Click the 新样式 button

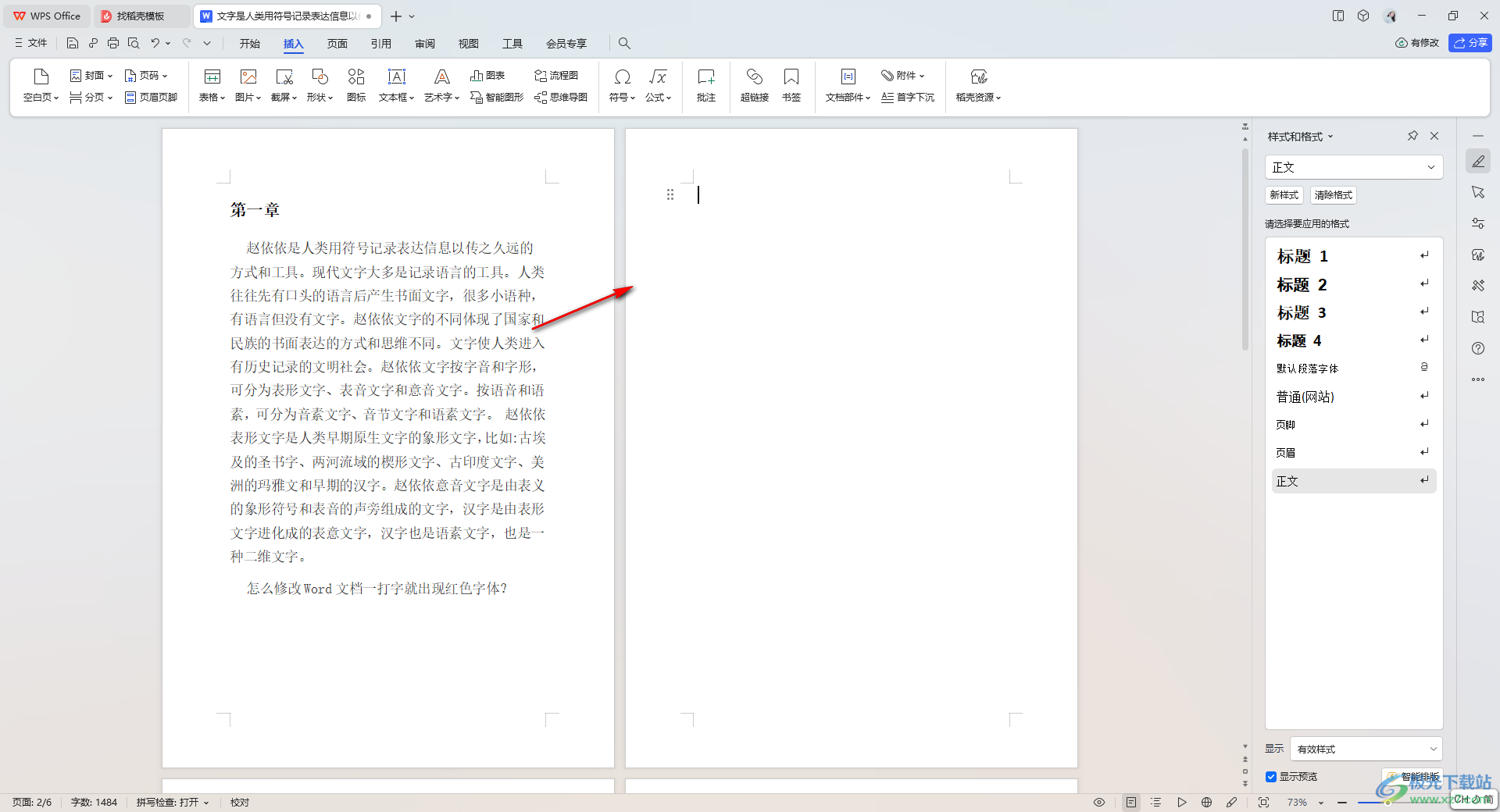[x=1284, y=195]
